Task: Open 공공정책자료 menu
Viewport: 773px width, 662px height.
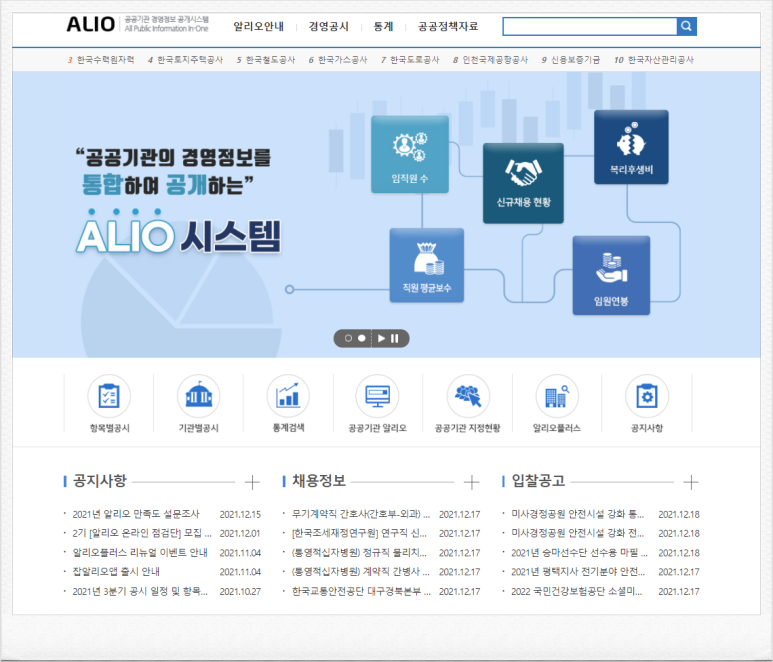Action: pos(448,26)
